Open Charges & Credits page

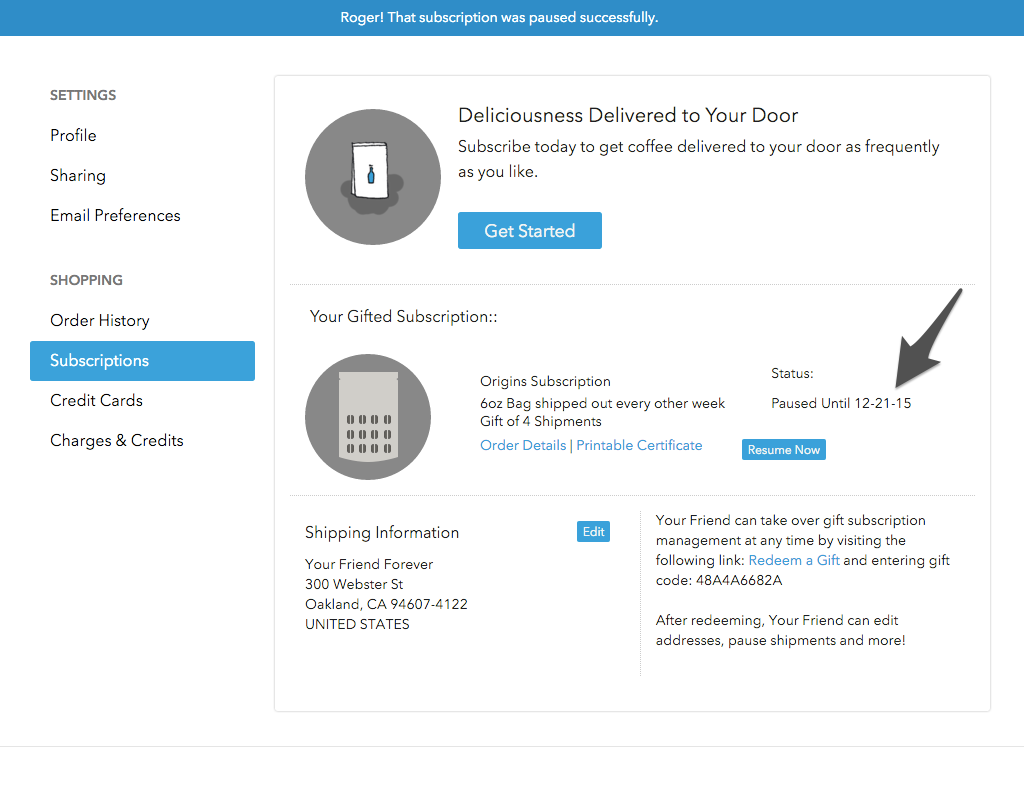117,441
